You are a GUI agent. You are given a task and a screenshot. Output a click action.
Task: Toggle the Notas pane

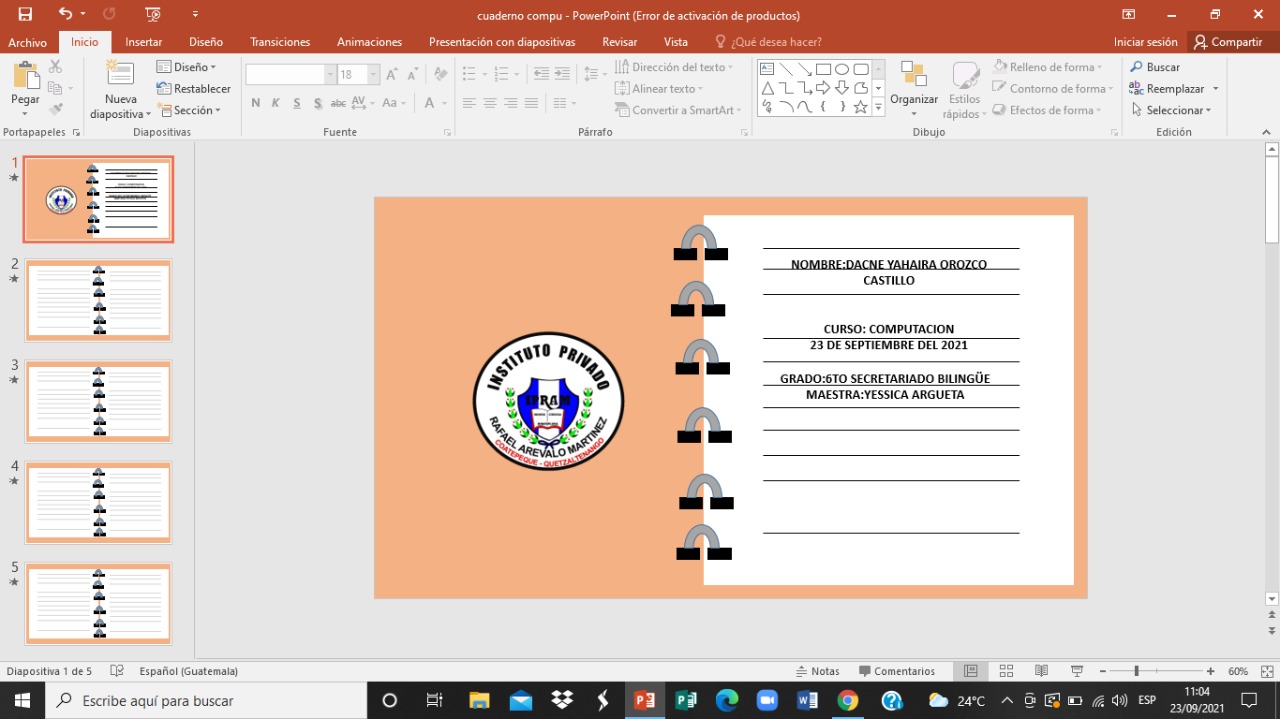point(818,671)
